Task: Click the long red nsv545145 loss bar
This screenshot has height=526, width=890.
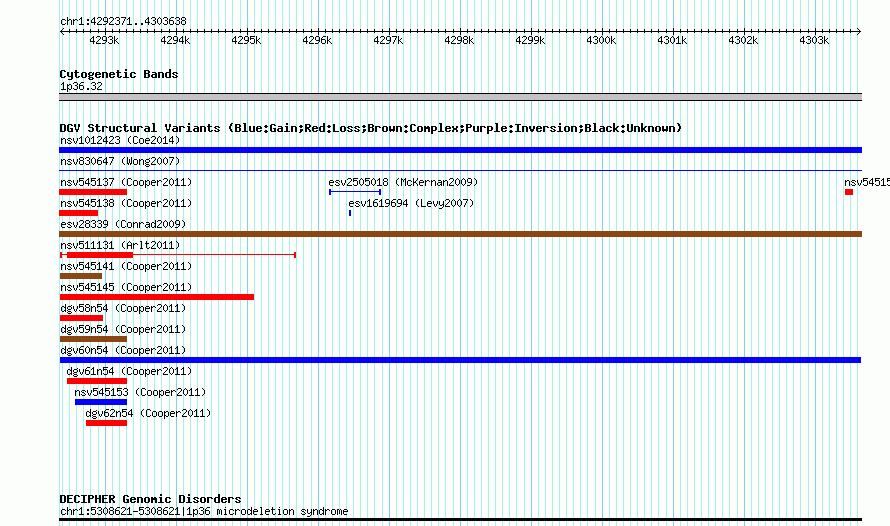Action: tap(157, 297)
